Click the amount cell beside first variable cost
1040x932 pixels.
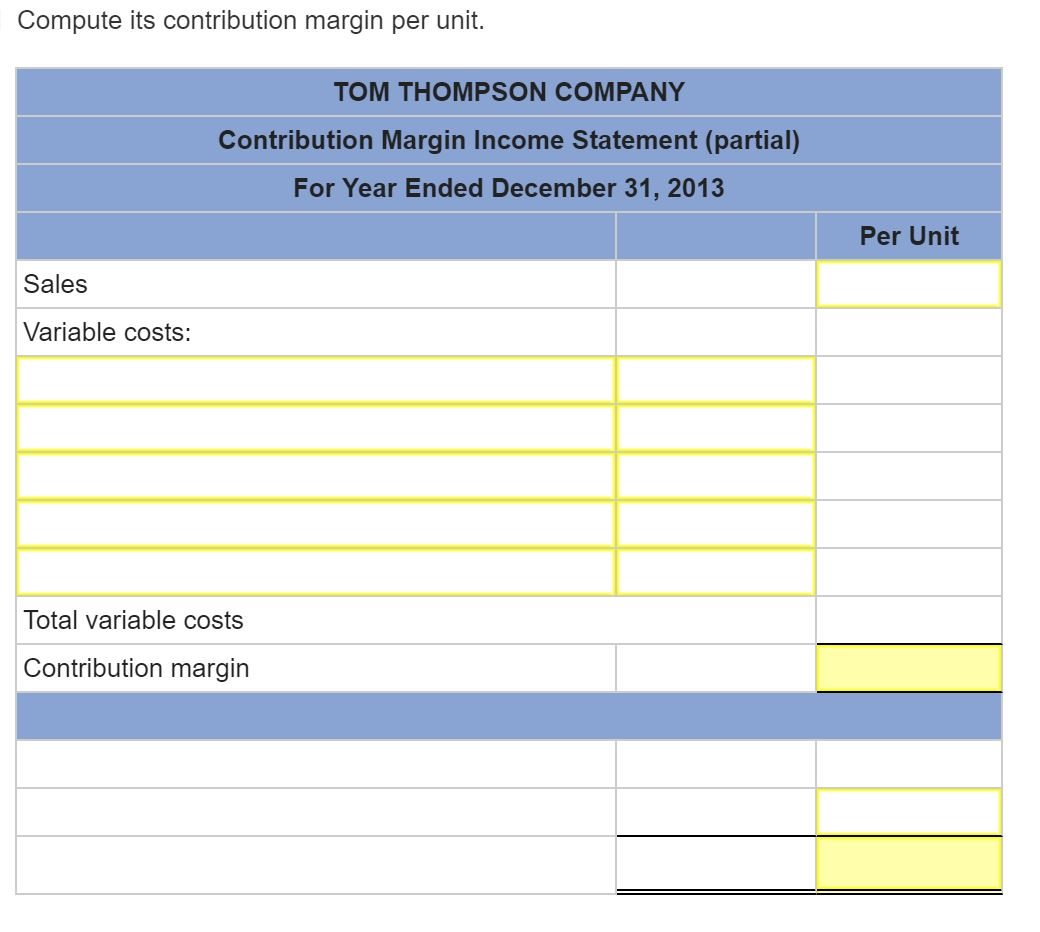coord(715,380)
